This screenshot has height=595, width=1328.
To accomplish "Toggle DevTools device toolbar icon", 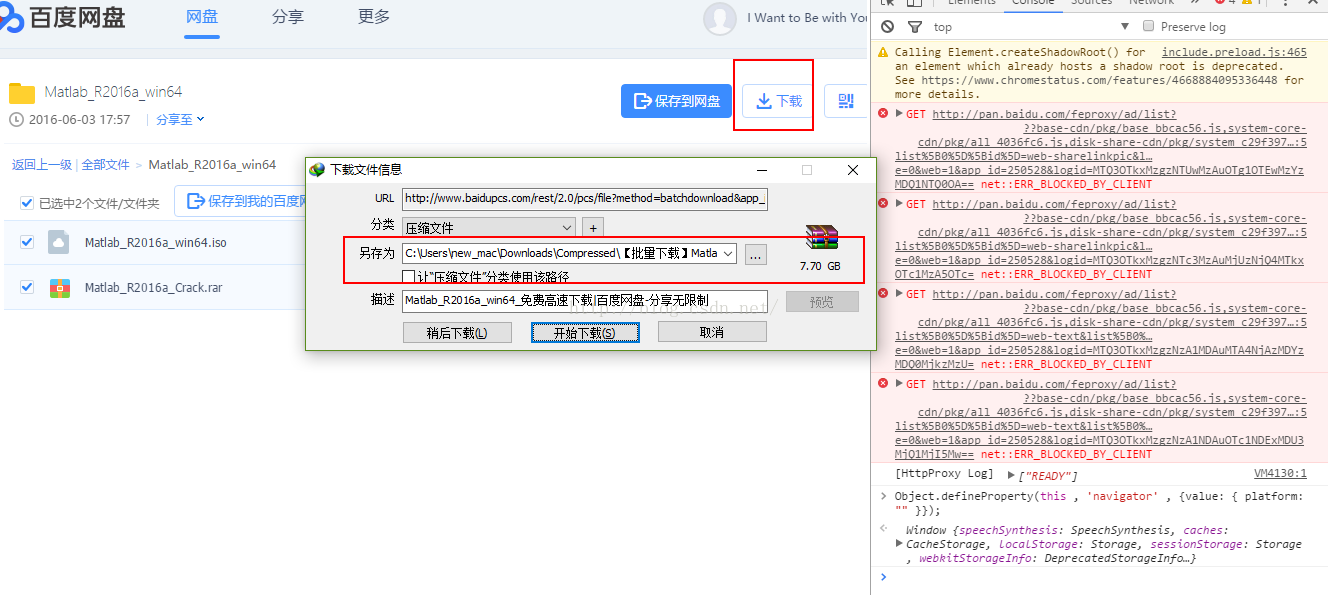I will tap(916, 2).
